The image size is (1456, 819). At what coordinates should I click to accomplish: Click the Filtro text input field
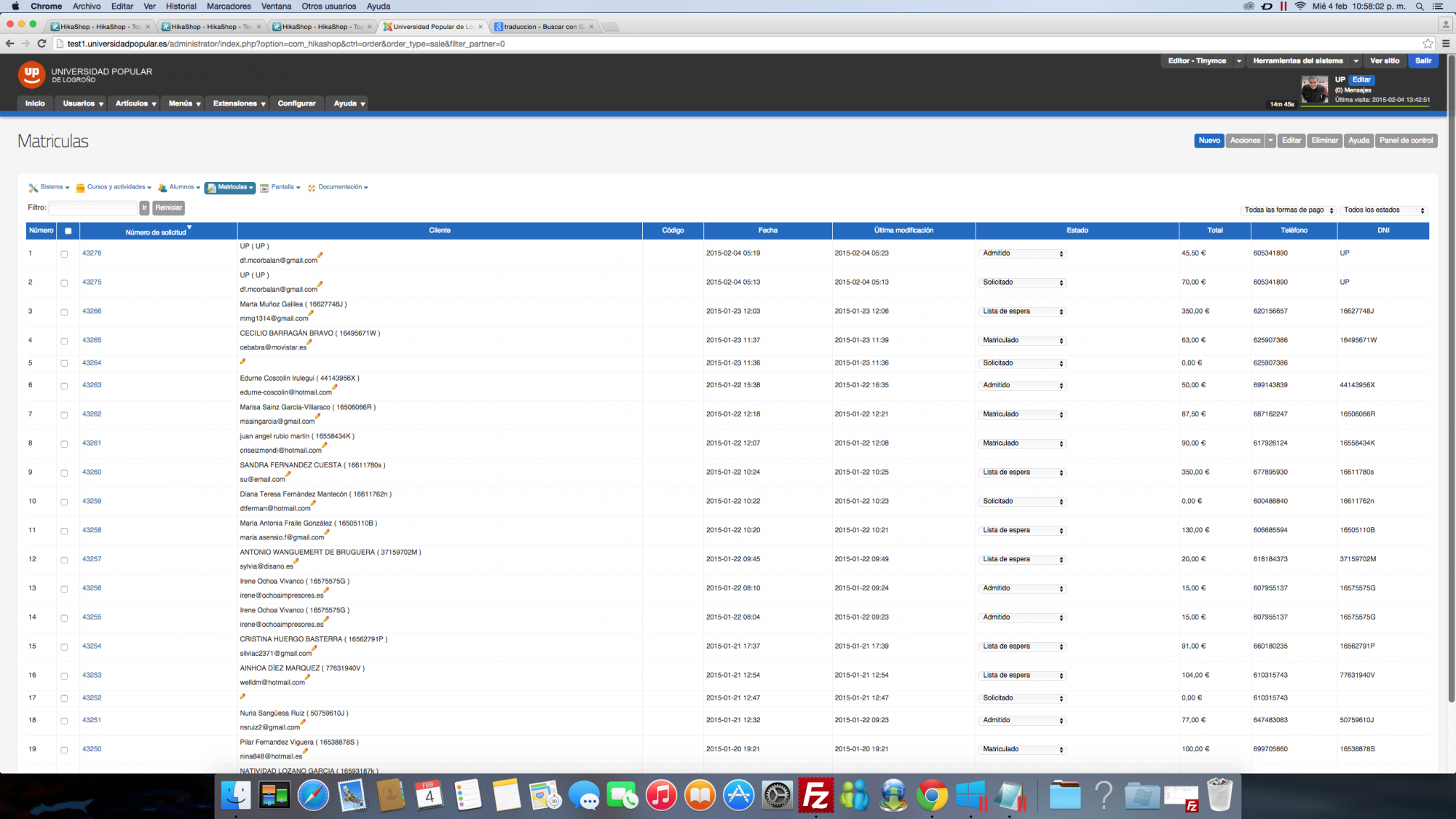tap(93, 207)
